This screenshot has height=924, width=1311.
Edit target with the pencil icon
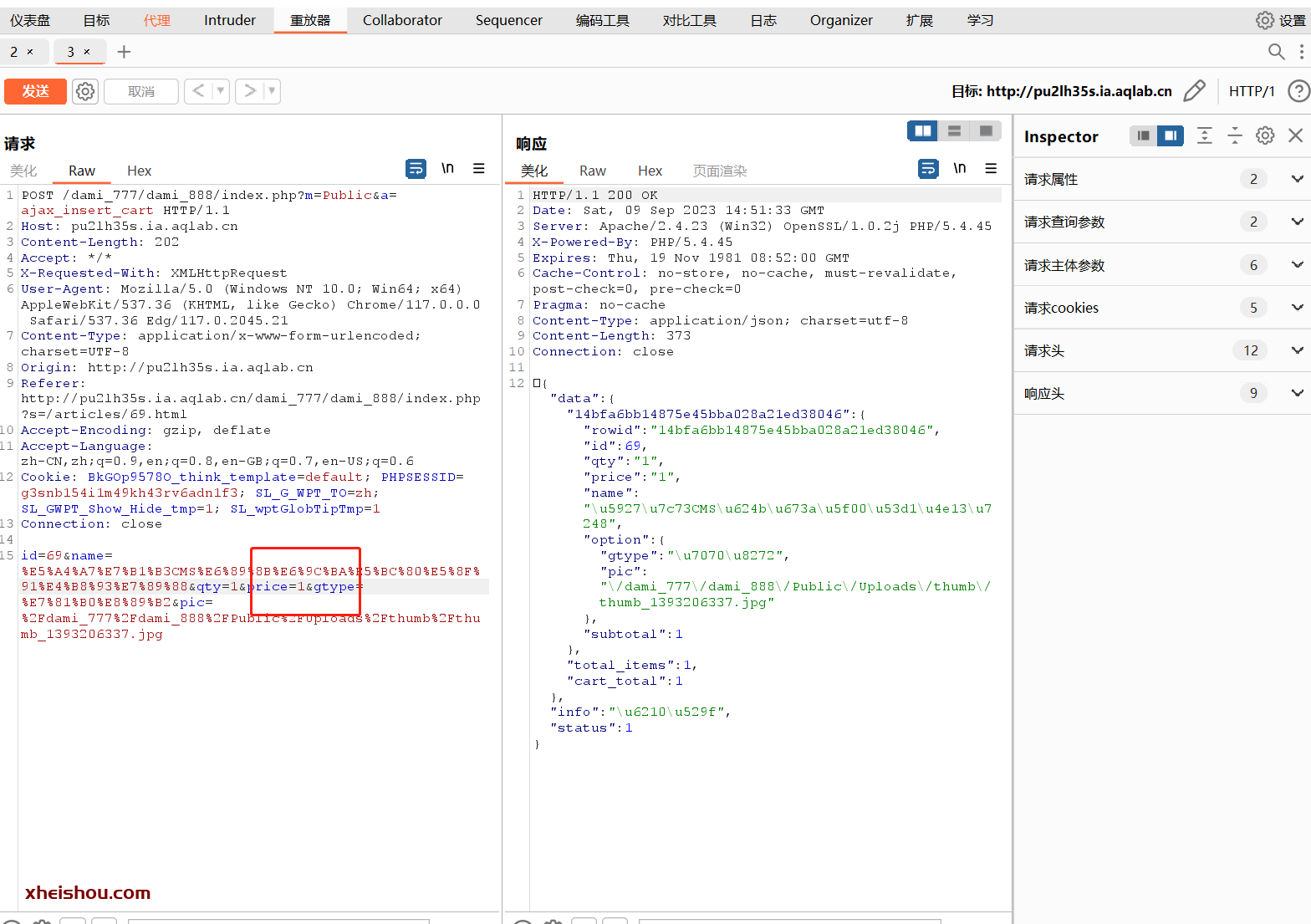coord(1195,90)
